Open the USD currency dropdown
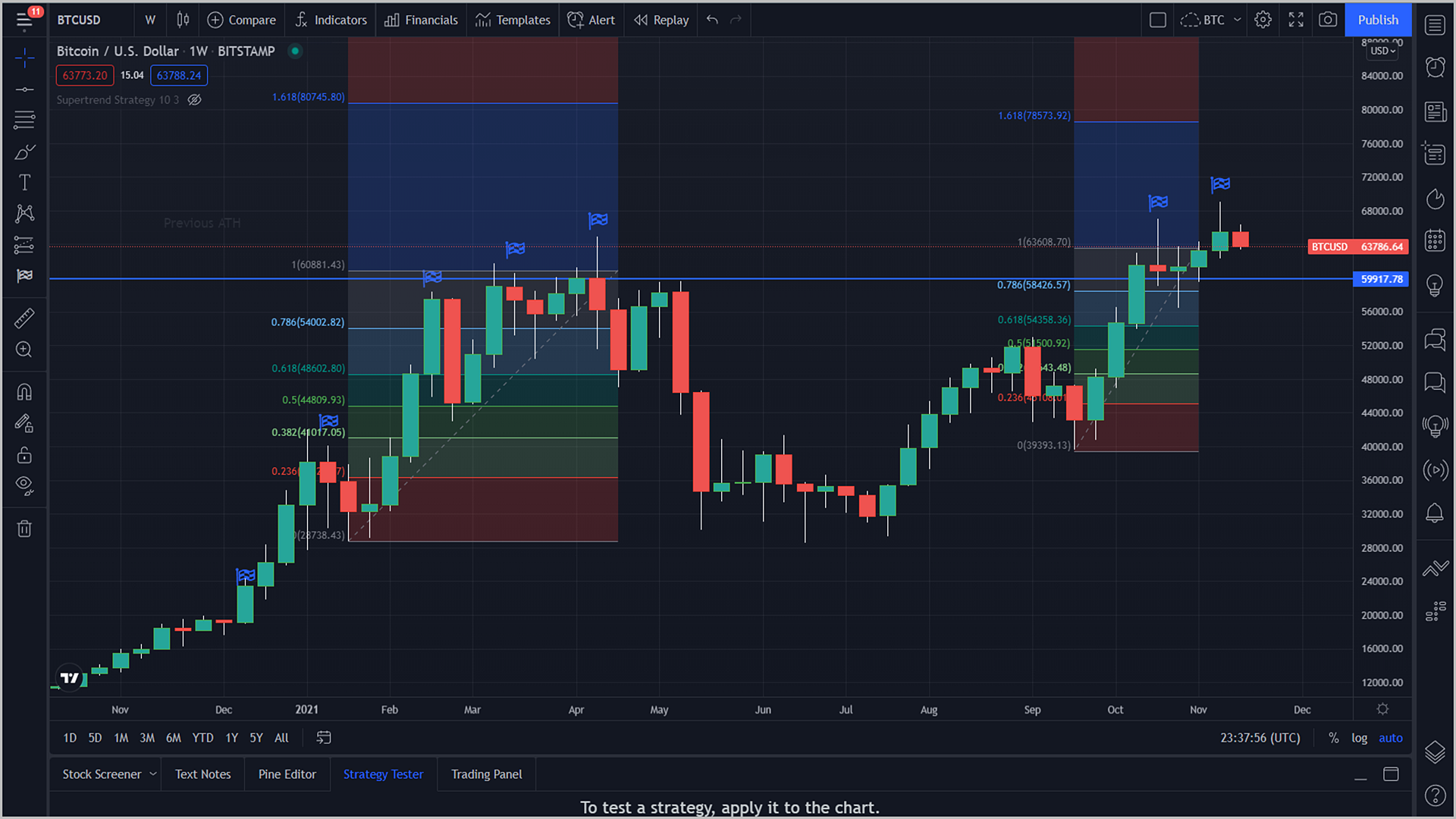 (x=1382, y=51)
